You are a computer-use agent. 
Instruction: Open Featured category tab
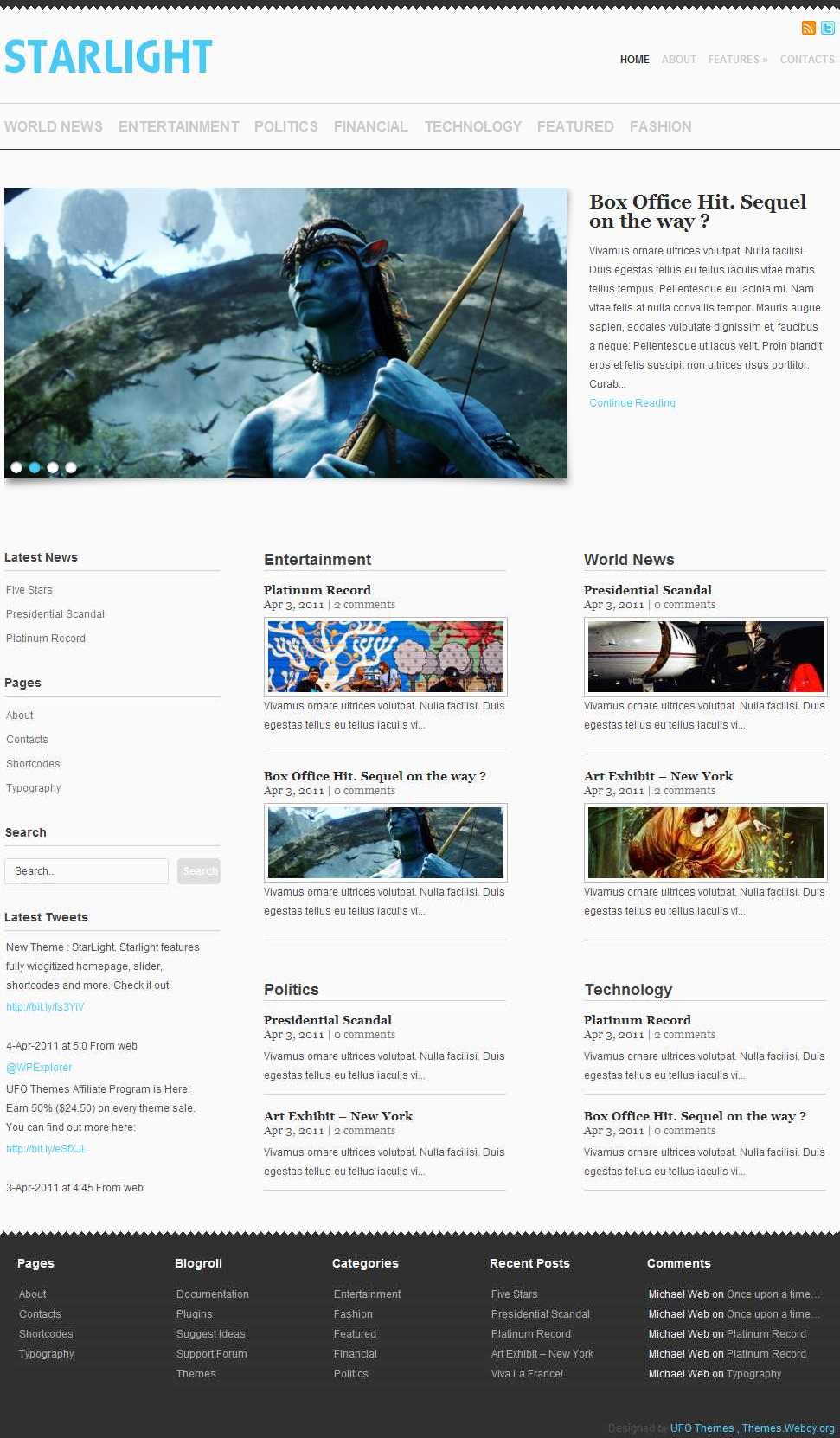pyautogui.click(x=575, y=126)
